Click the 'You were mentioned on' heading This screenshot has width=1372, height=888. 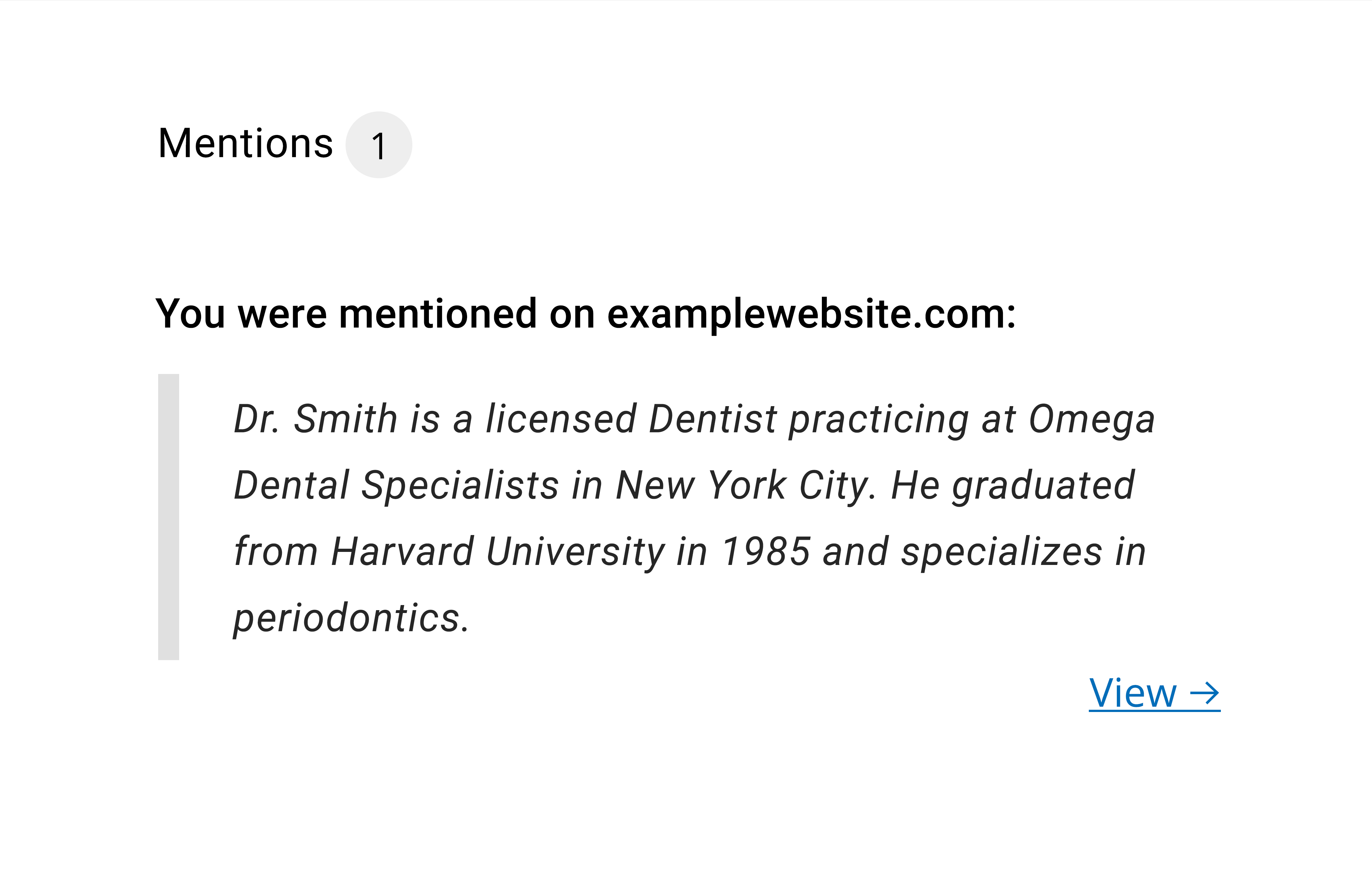coord(586,314)
